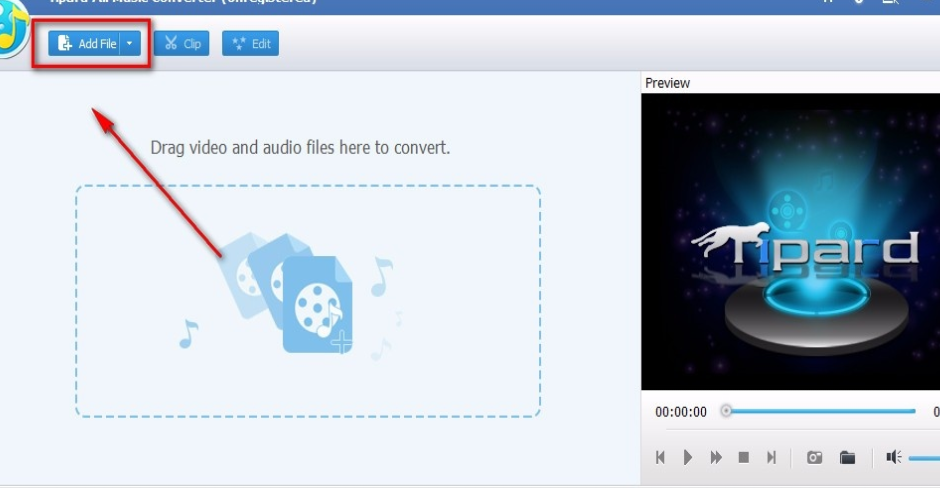Adjust the volume slider

click(x=924, y=459)
